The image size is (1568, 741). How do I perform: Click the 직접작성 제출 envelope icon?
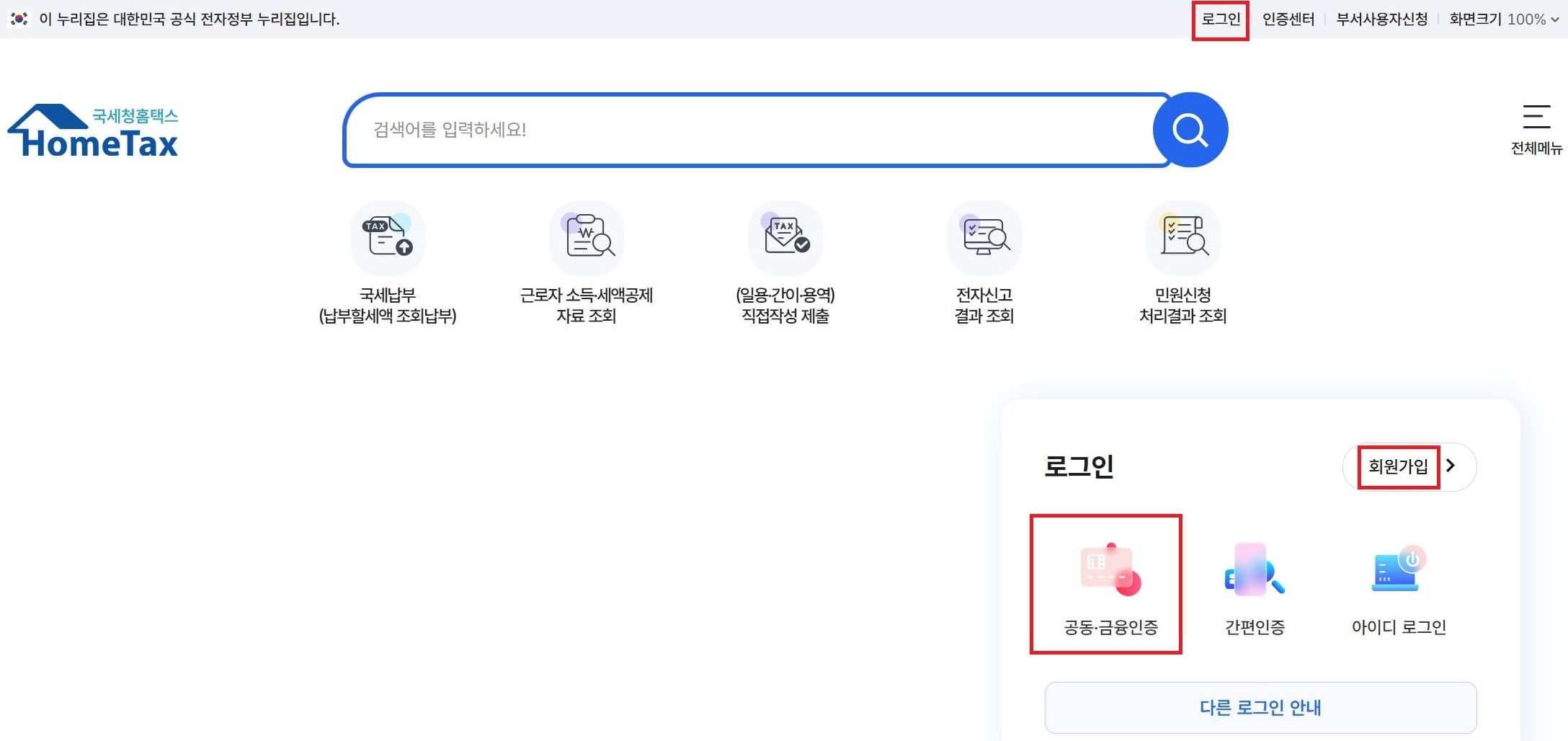785,238
